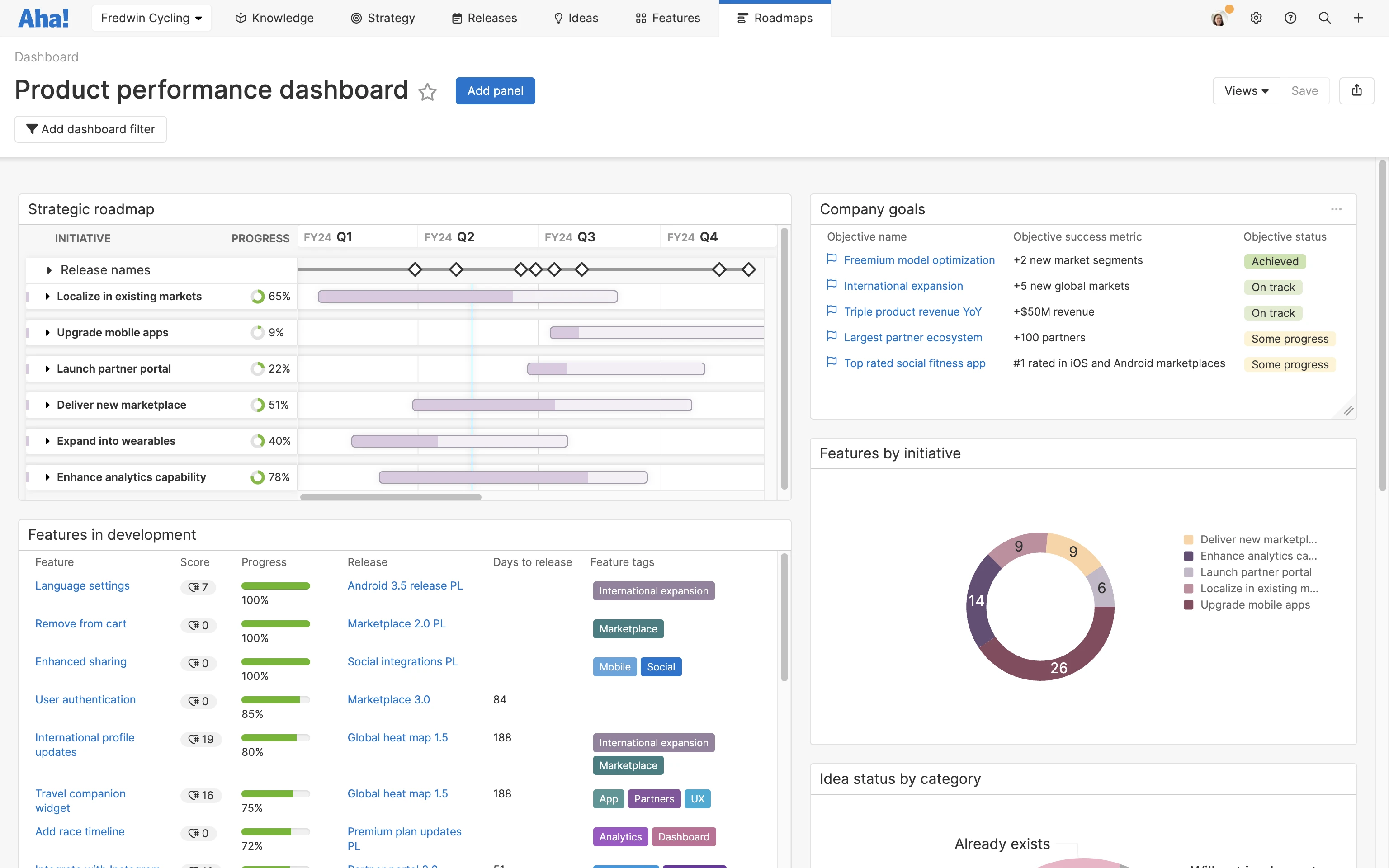Open the help question mark icon
The width and height of the screenshot is (1389, 868).
coord(1290,18)
